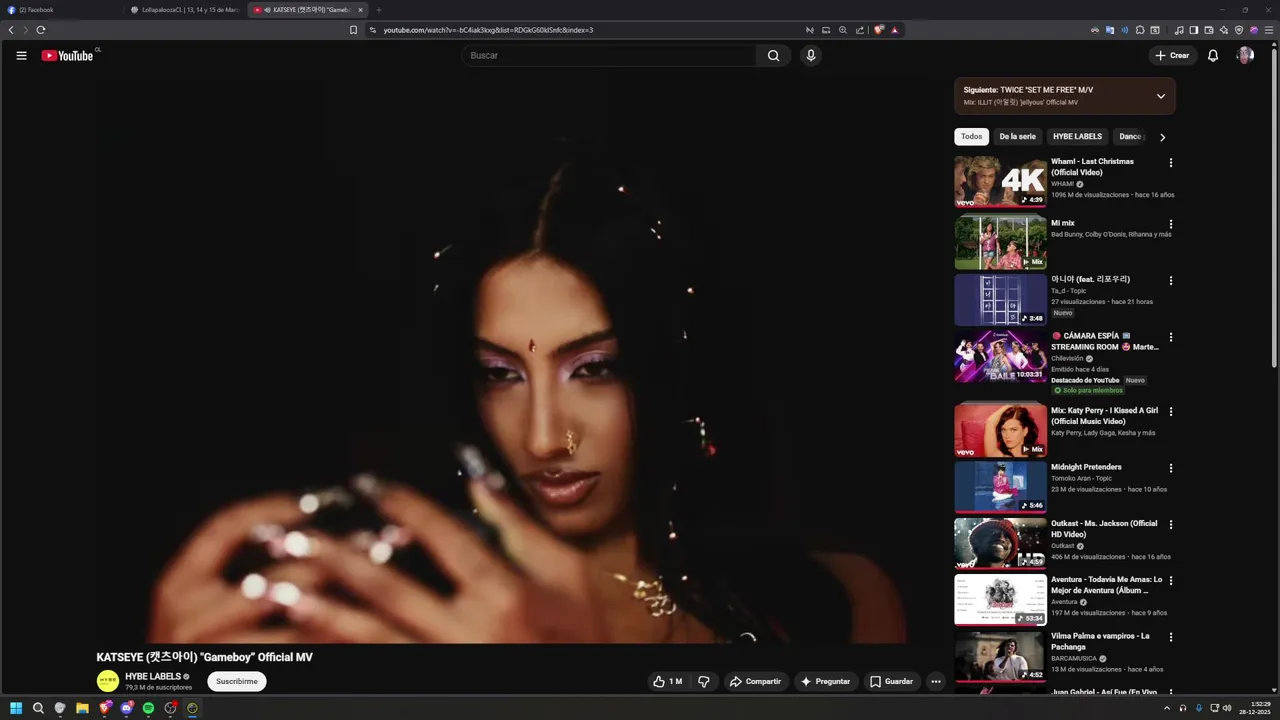Open the CÁMARA ESPÍA Streaming Room title

click(x=1105, y=341)
